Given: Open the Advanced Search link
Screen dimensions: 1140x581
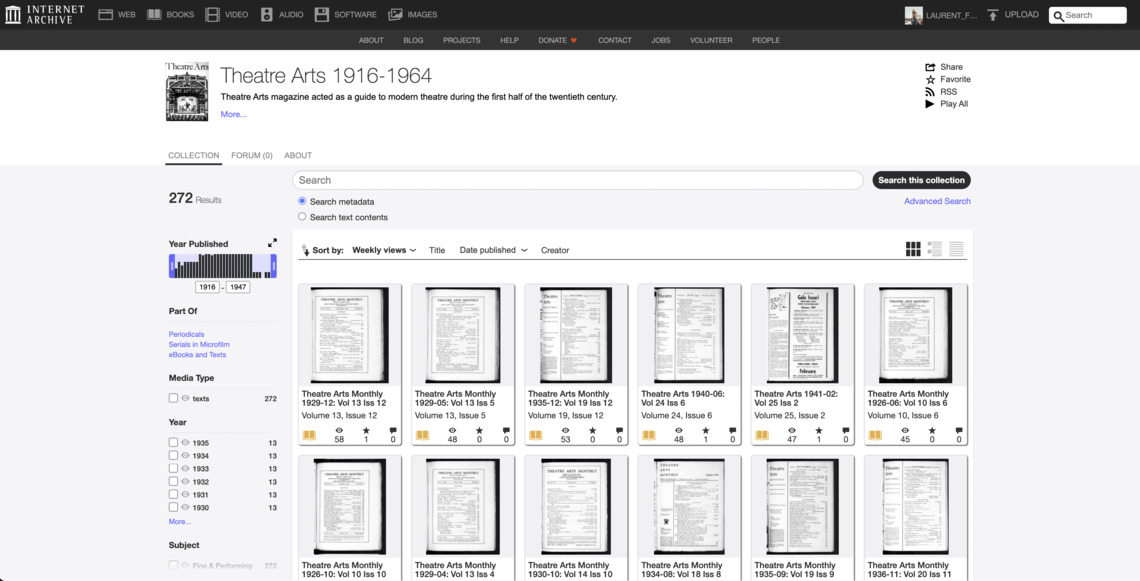Looking at the screenshot, I should coord(937,201).
